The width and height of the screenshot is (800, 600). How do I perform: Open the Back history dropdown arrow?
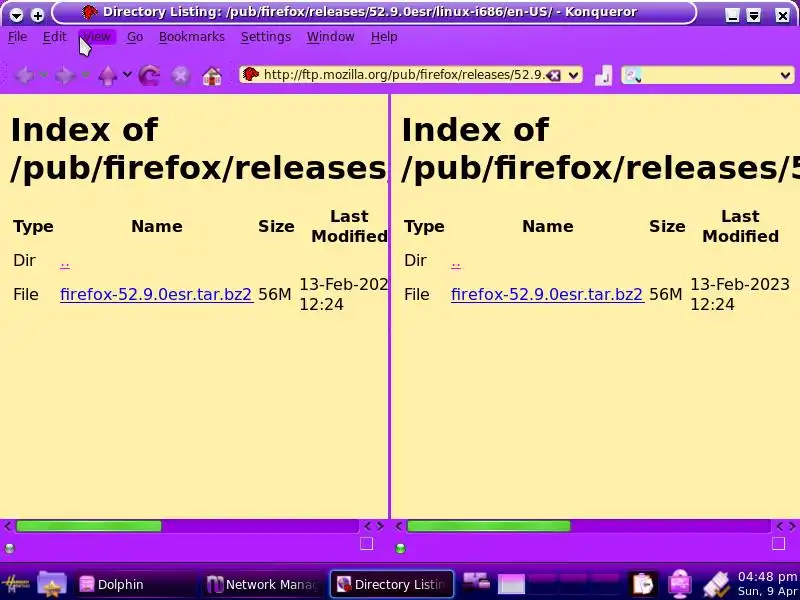click(43, 75)
